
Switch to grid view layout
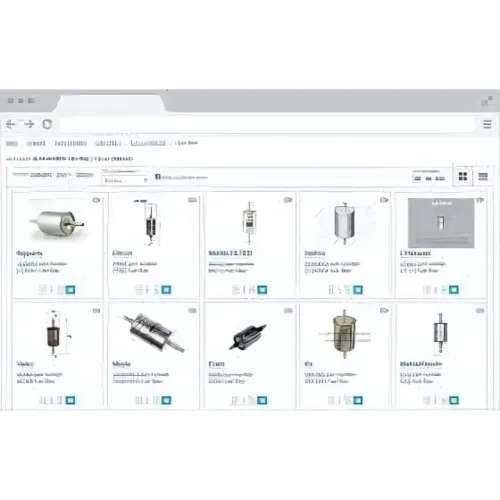click(x=463, y=176)
